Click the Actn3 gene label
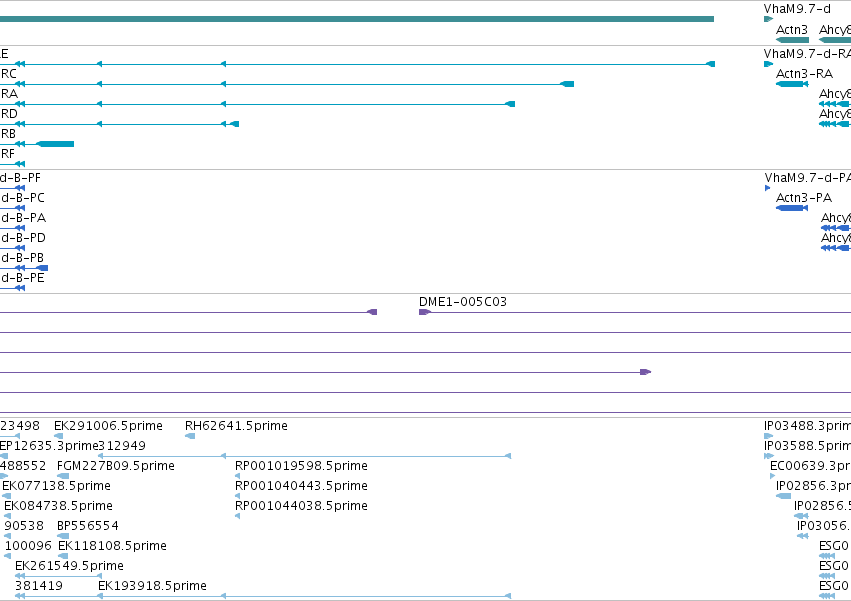851x601 pixels. click(792, 30)
